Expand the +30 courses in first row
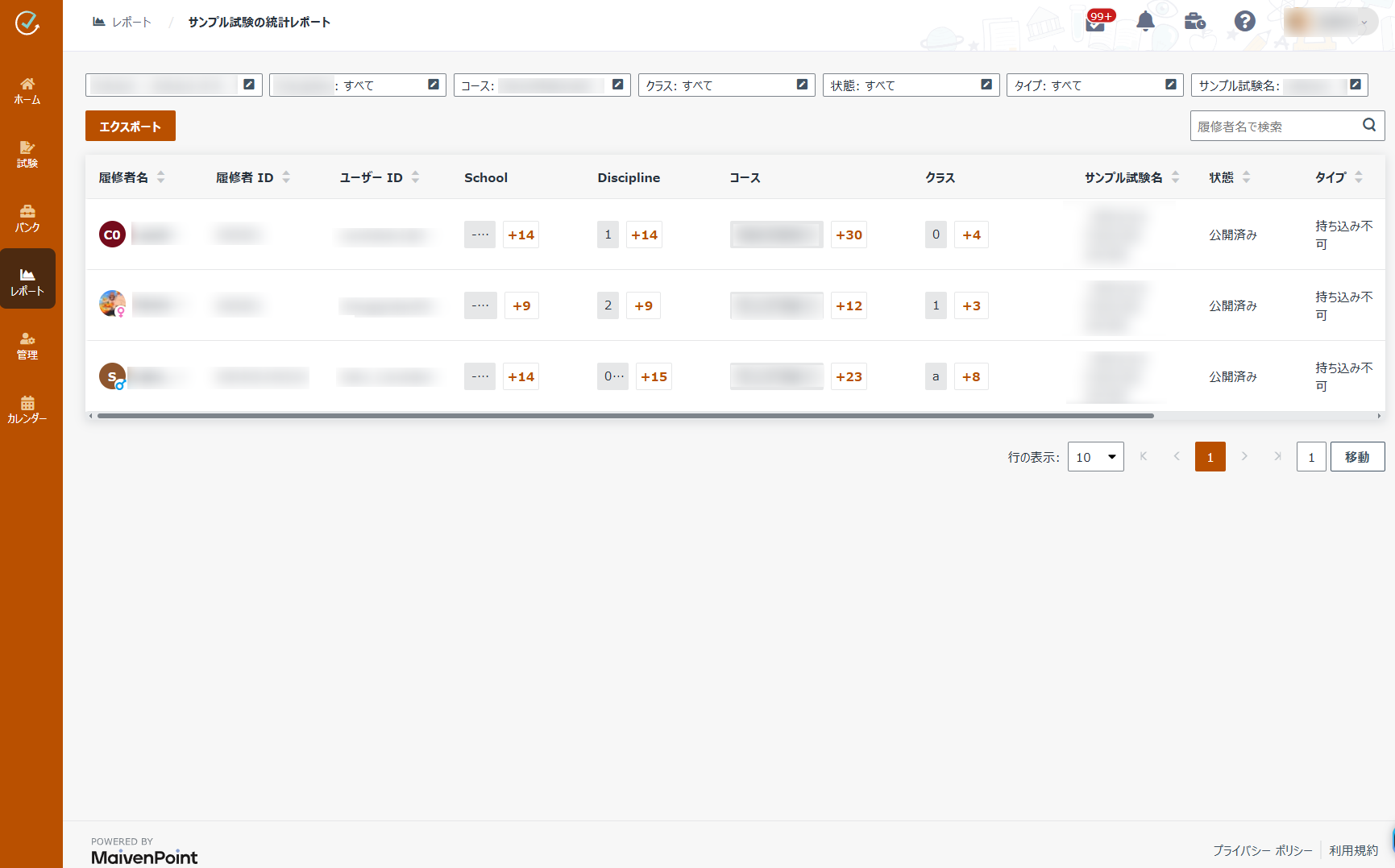The image size is (1395, 868). [849, 235]
